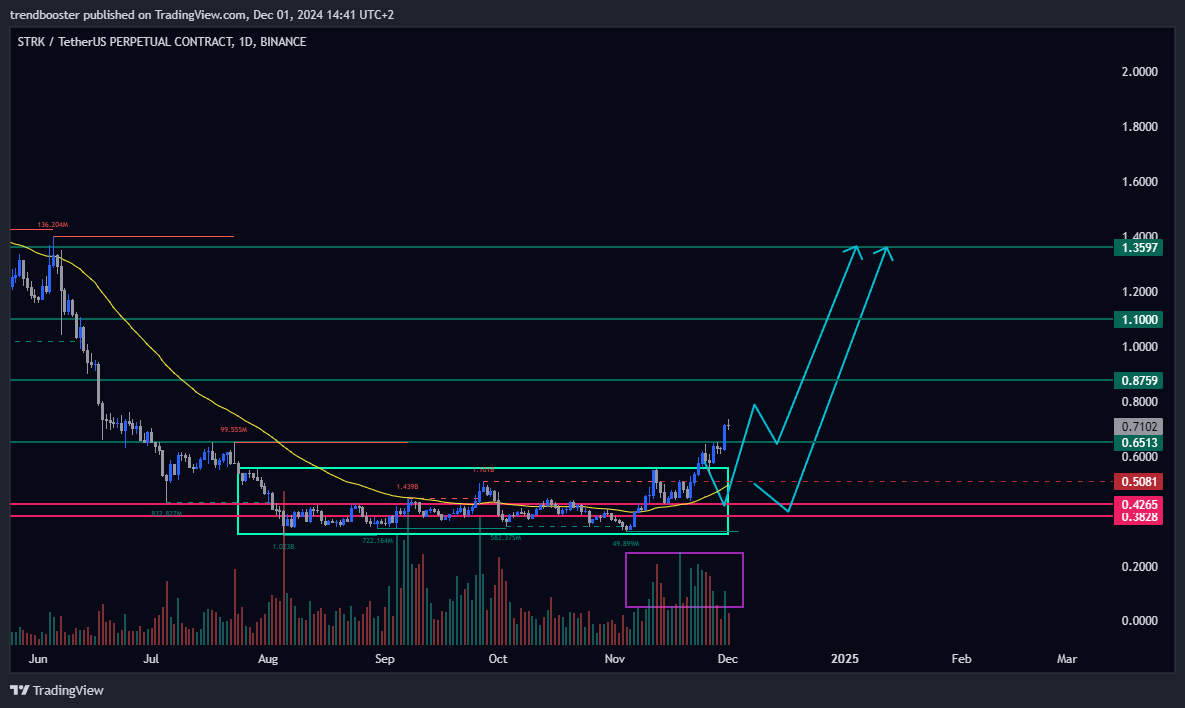
Task: Click the 0.8759 price label
Action: point(1139,380)
